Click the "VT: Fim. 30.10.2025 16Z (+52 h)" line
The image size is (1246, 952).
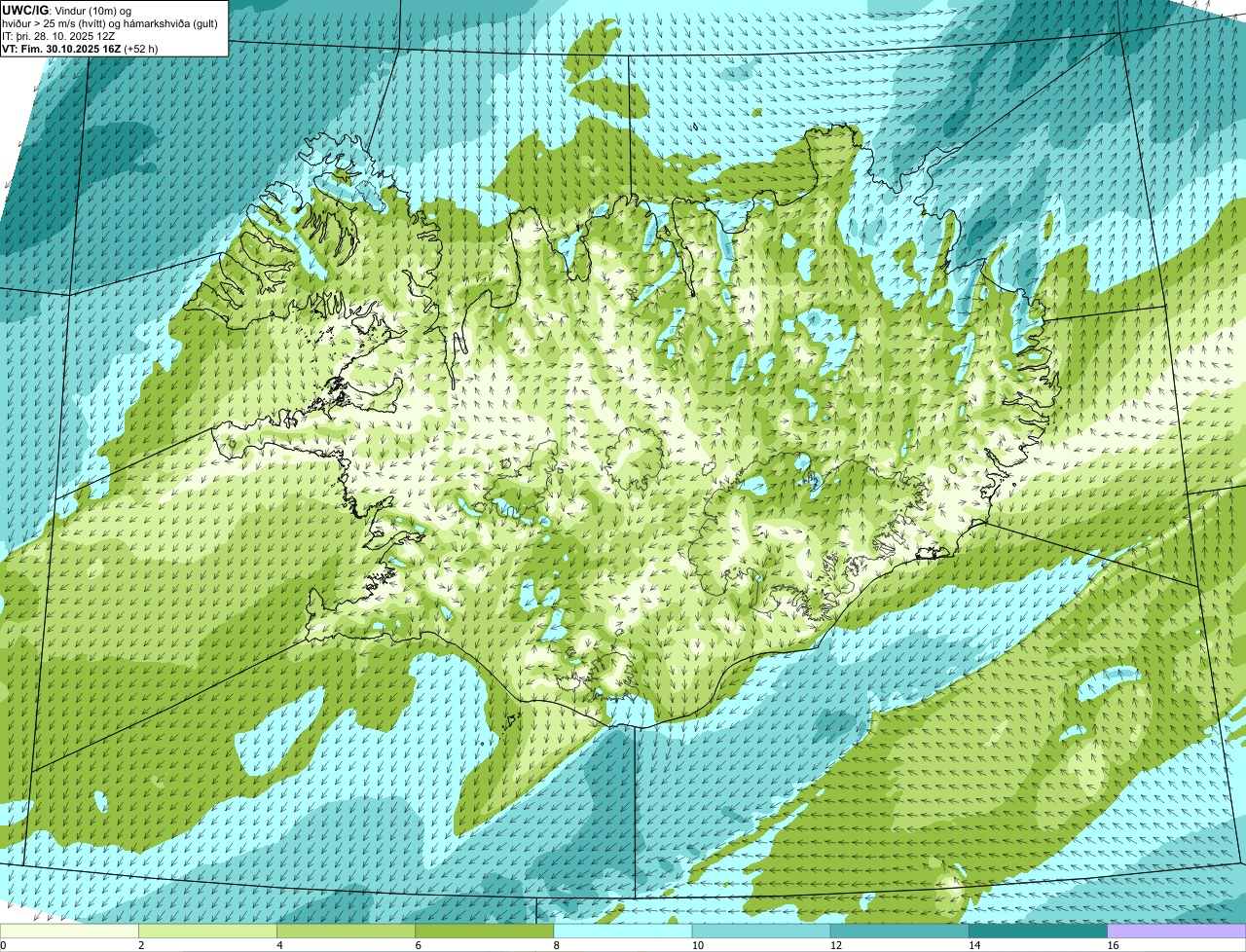click(80, 48)
